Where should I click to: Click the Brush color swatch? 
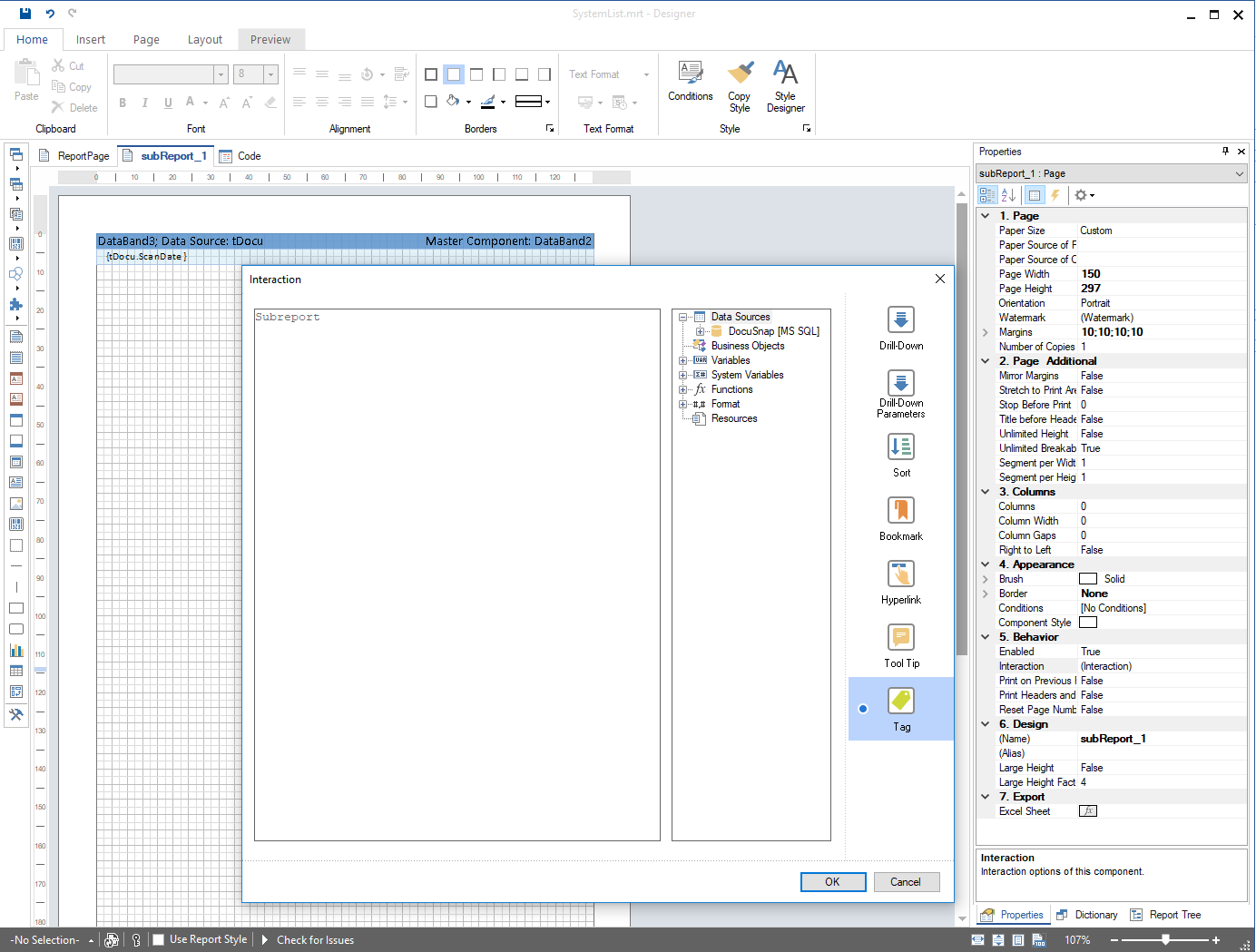point(1088,579)
